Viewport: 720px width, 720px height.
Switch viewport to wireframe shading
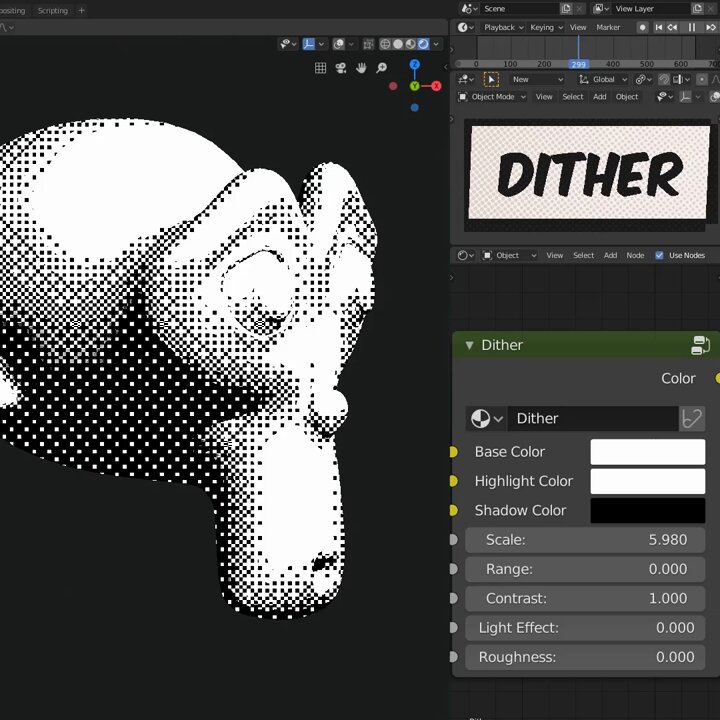(x=385, y=44)
